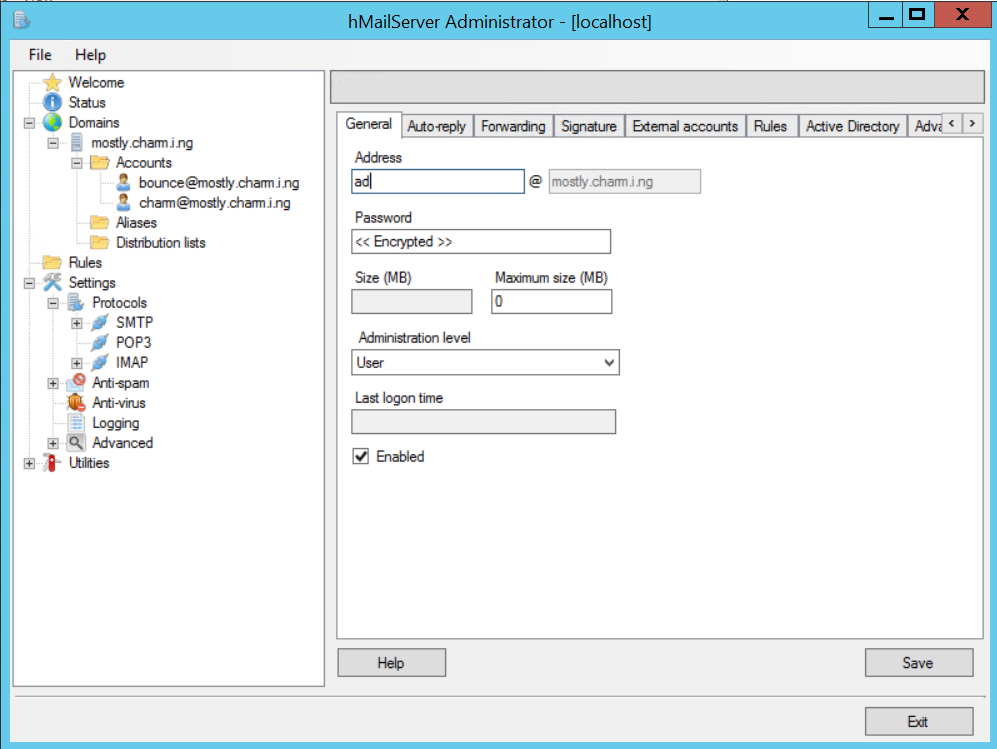Click the Advanced magnifier icon
The width and height of the screenshot is (997, 749).
[76, 443]
